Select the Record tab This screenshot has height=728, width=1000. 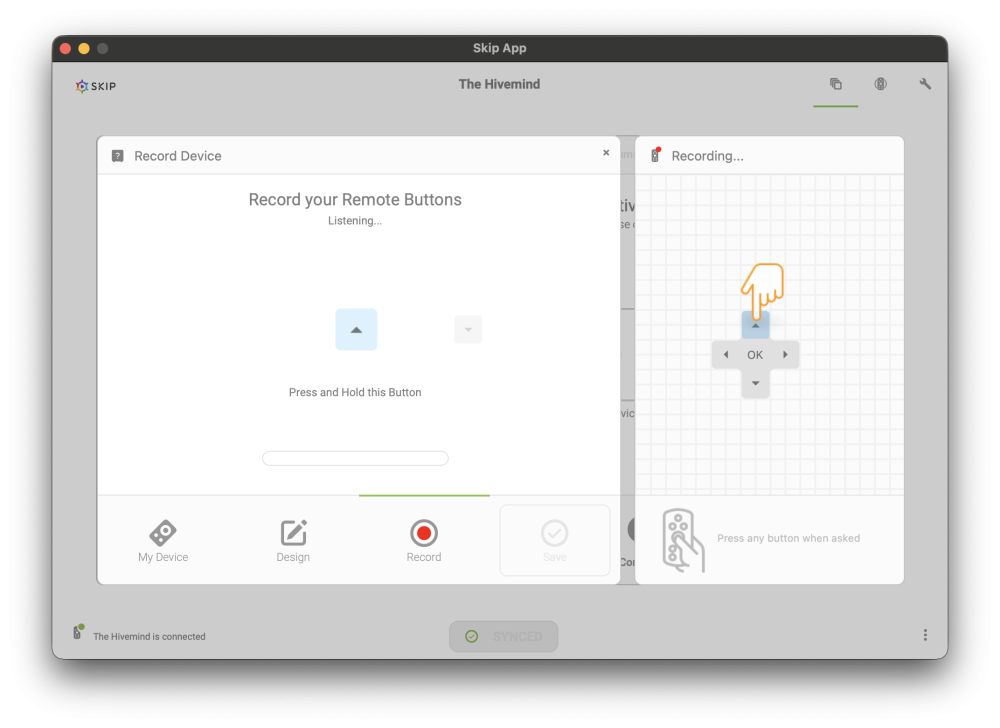point(424,541)
